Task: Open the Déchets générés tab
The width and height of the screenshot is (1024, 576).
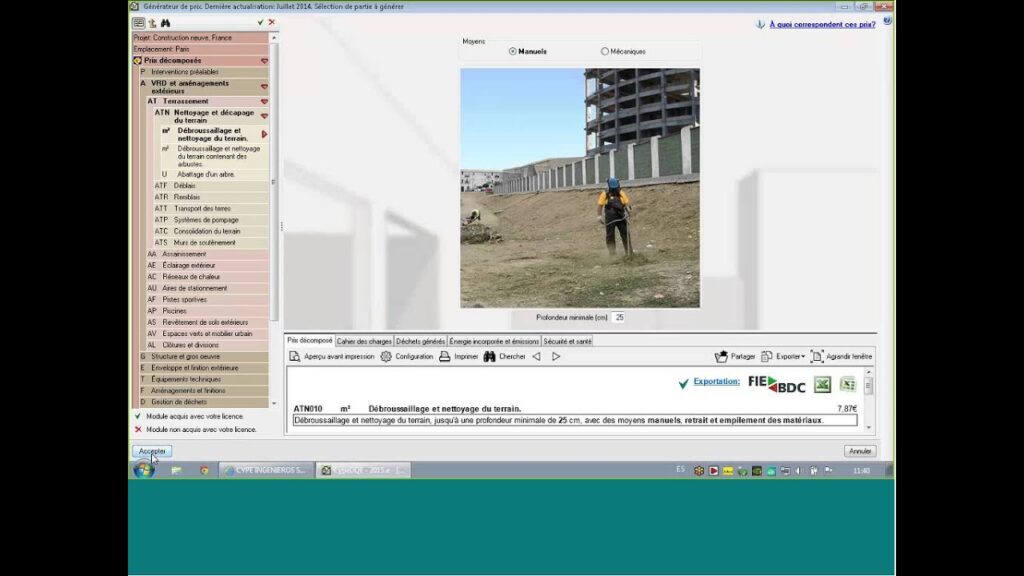Action: pyautogui.click(x=420, y=340)
